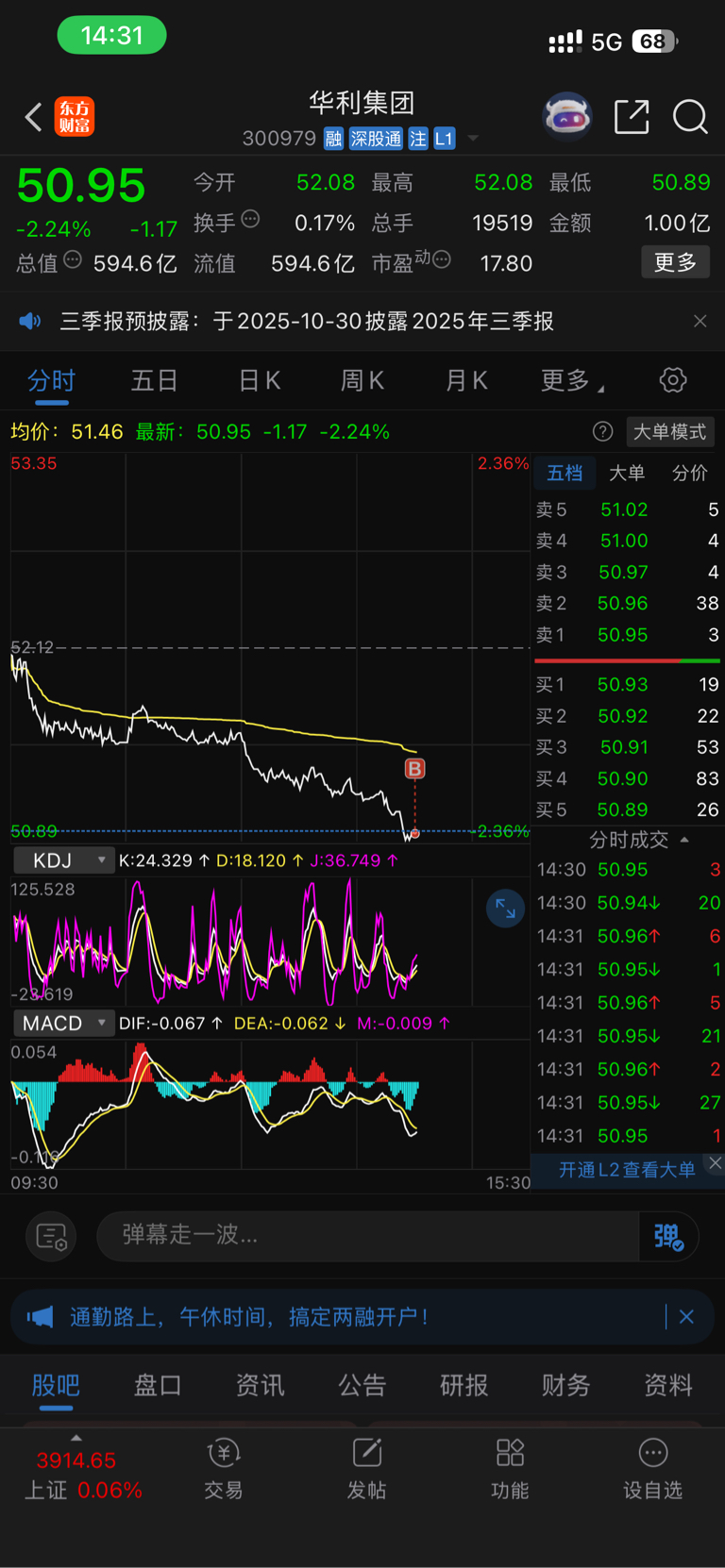This screenshot has height=1568, width=725.
Task: Tap the 深股通 badge
Action: click(x=376, y=139)
